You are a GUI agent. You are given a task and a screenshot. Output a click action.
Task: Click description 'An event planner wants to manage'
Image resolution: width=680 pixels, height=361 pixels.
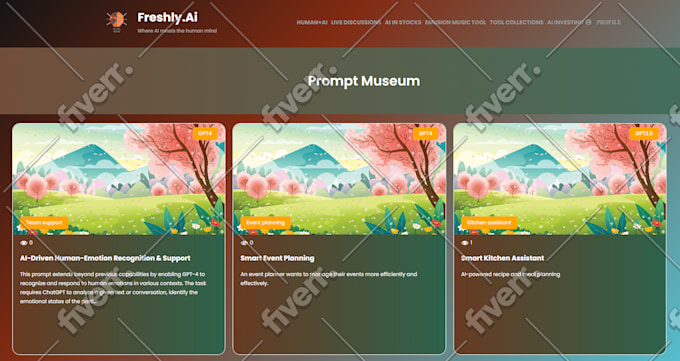329,279
